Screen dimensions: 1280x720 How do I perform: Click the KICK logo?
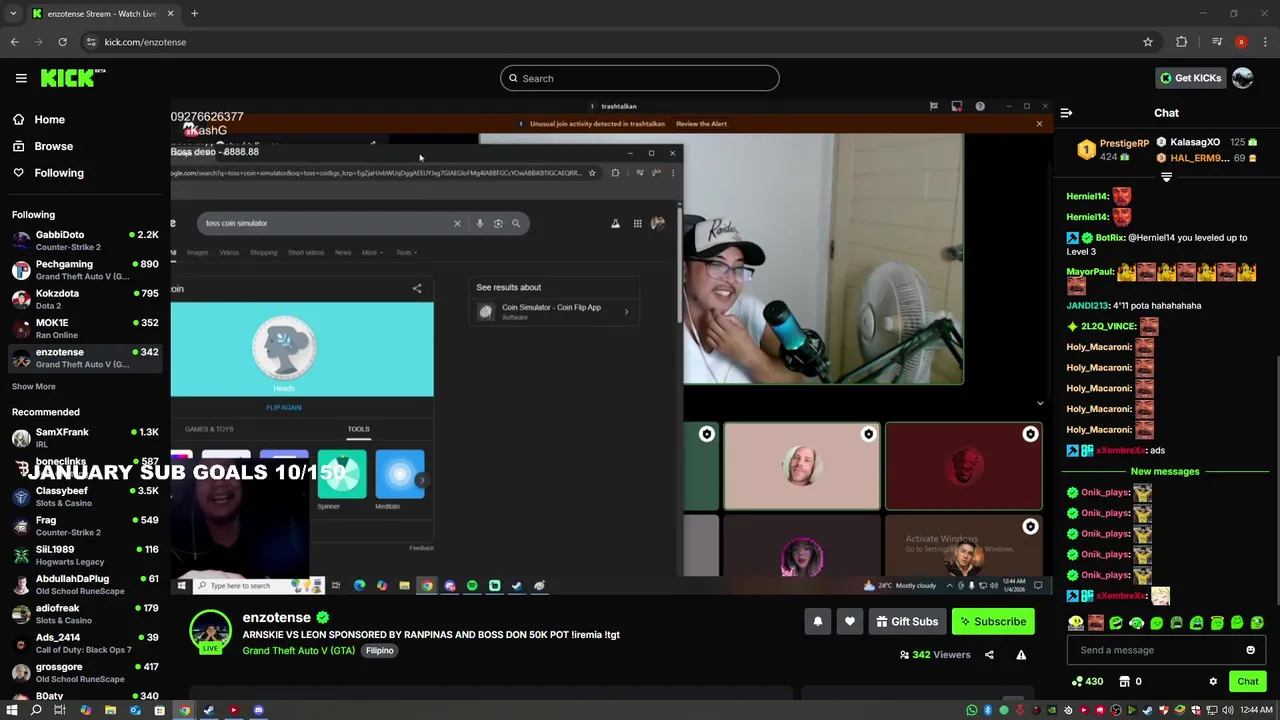[x=73, y=78]
